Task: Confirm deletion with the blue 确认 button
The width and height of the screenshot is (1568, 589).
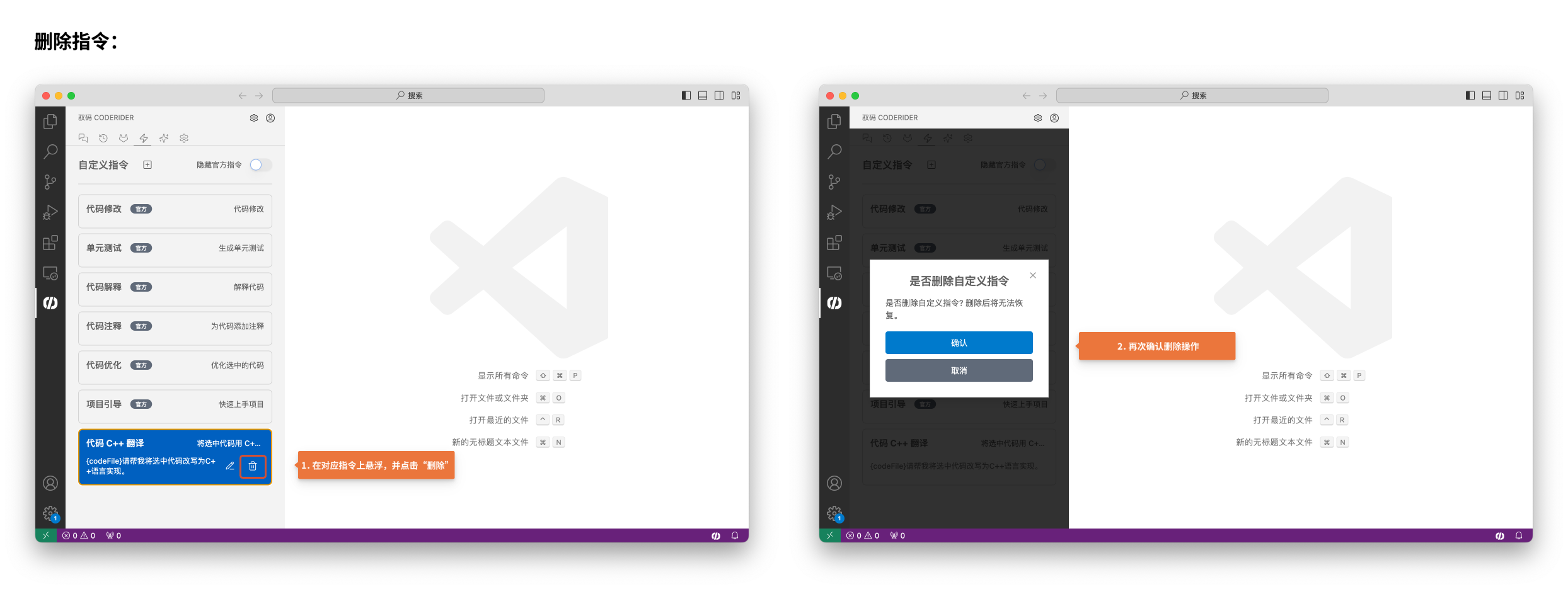Action: pyautogui.click(x=959, y=343)
